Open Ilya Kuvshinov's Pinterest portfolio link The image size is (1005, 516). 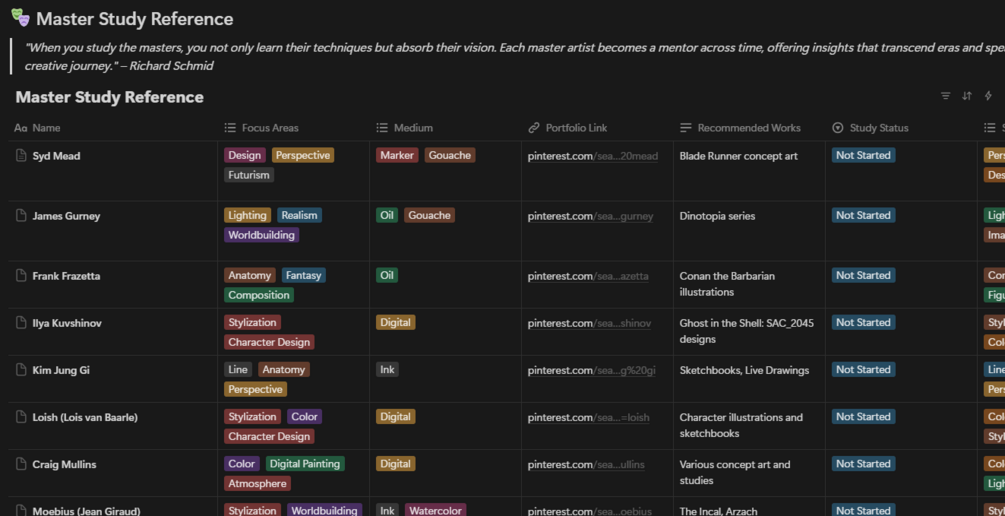pos(589,323)
